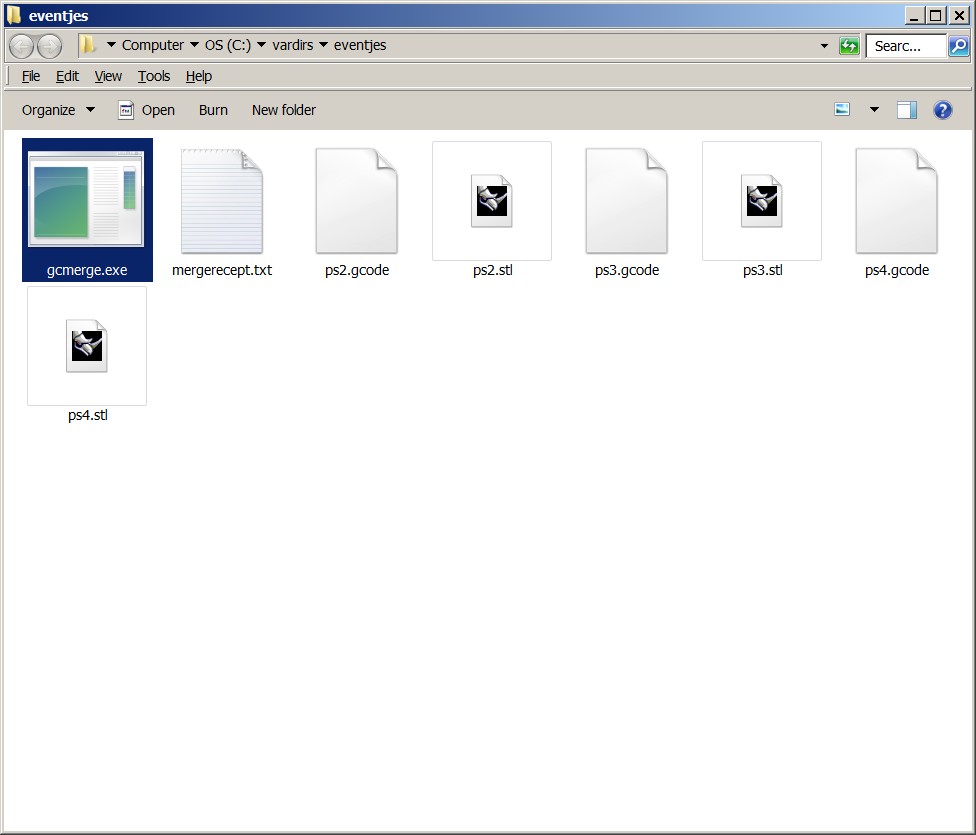Click the ps3.gcode file name label
976x835 pixels.
click(627, 270)
